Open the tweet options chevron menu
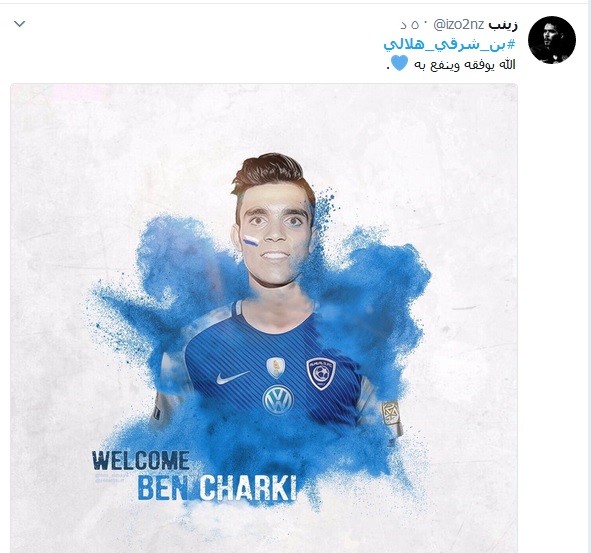The height and width of the screenshot is (553, 591). coord(20,24)
